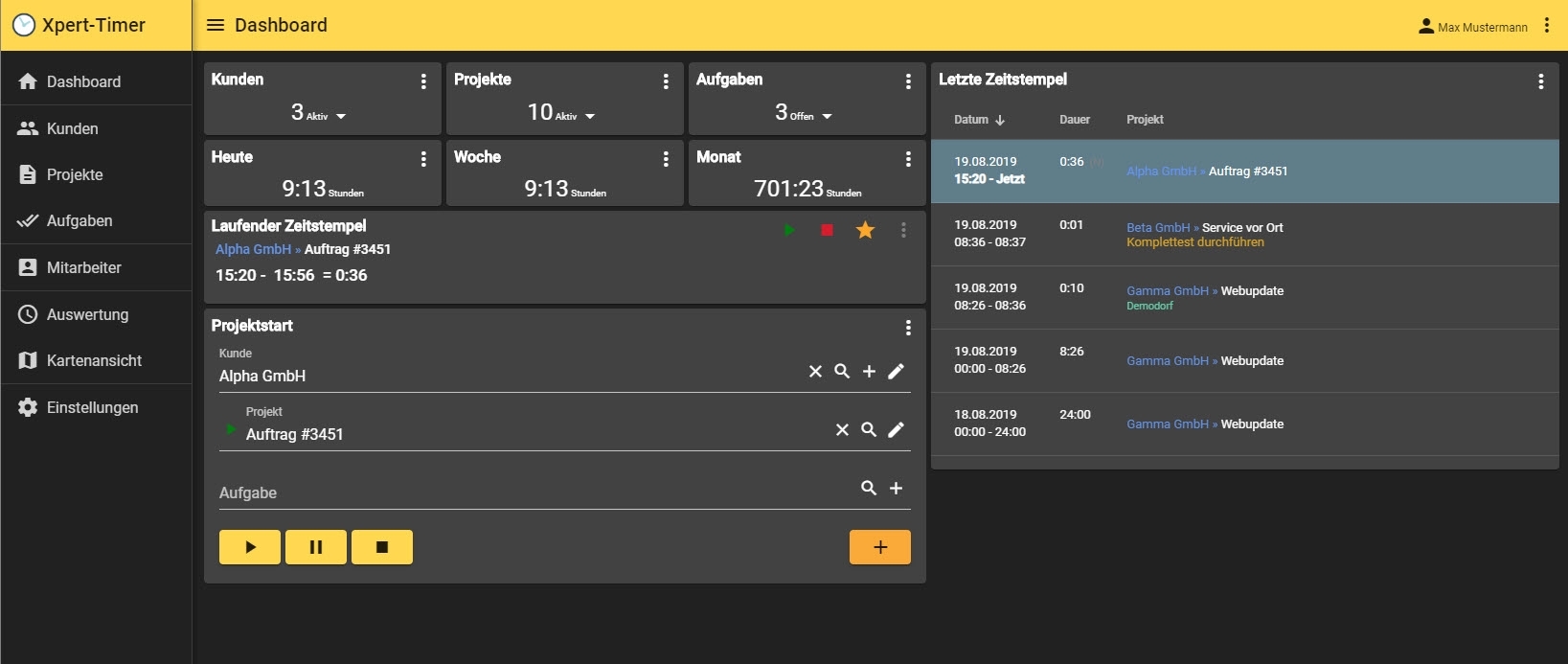Edit the project Auftrag #3451
Screen dimensions: 1568x664
point(896,429)
